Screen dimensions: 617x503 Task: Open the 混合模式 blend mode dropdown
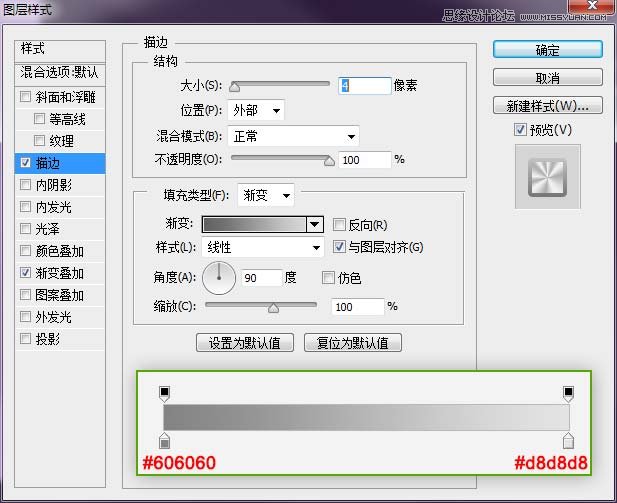pyautogui.click(x=293, y=136)
